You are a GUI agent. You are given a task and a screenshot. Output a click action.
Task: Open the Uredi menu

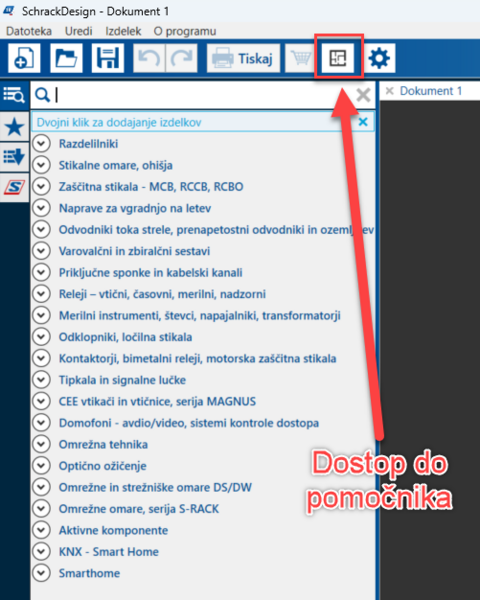click(x=78, y=31)
